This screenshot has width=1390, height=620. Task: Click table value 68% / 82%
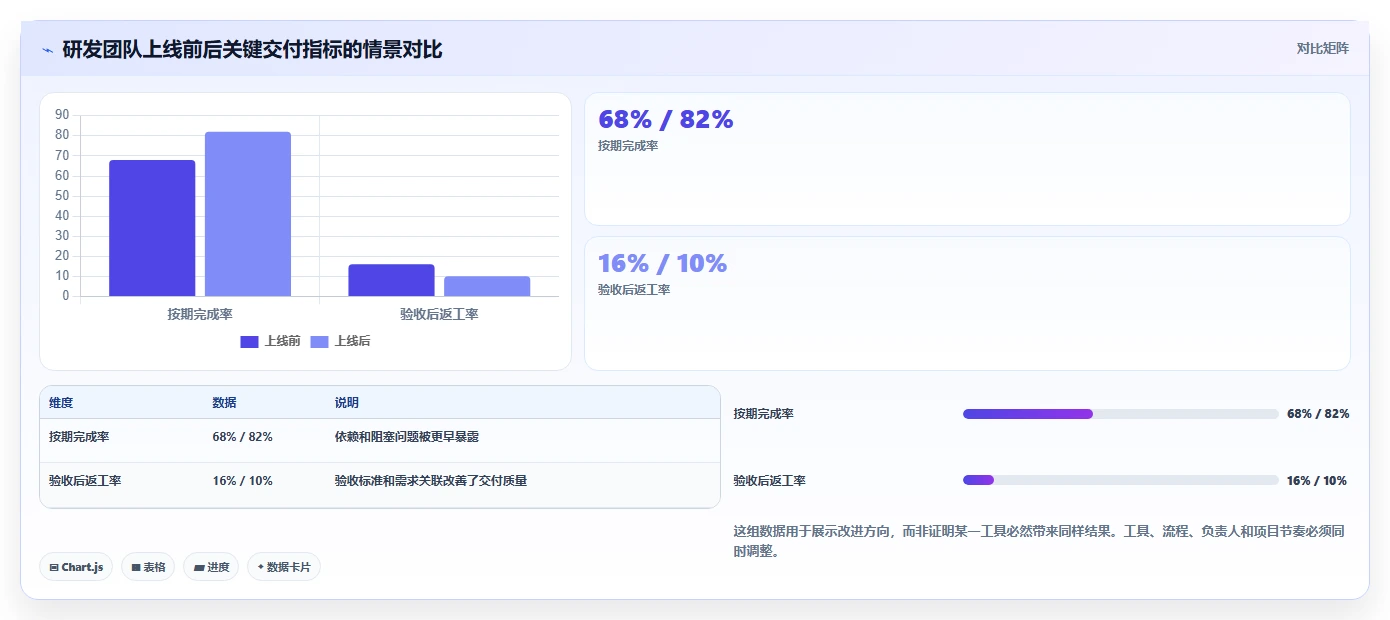coord(242,437)
